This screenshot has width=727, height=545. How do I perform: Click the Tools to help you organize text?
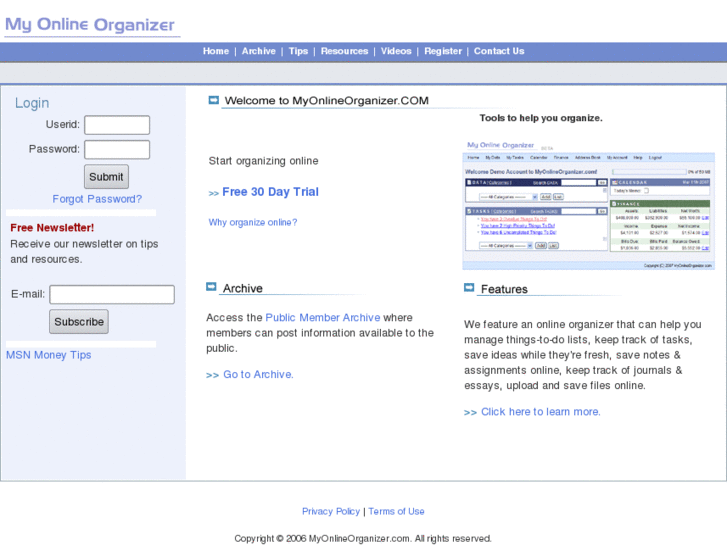click(541, 118)
